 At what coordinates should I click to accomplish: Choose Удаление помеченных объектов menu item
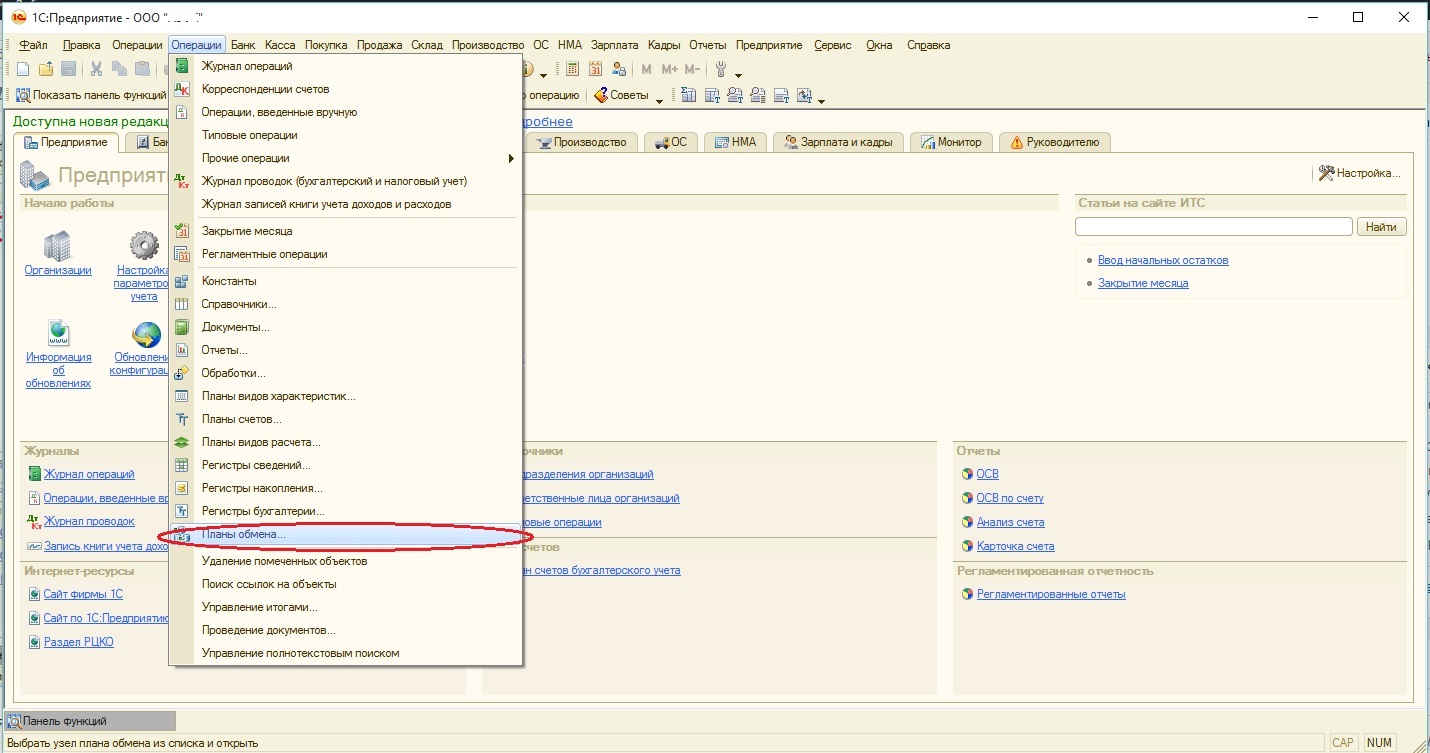(x=345, y=561)
